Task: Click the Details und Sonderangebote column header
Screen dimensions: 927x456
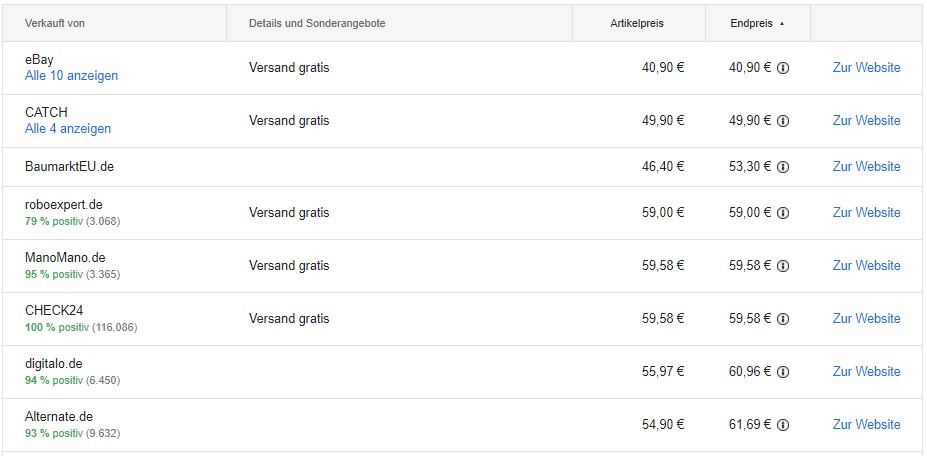Action: (317, 24)
